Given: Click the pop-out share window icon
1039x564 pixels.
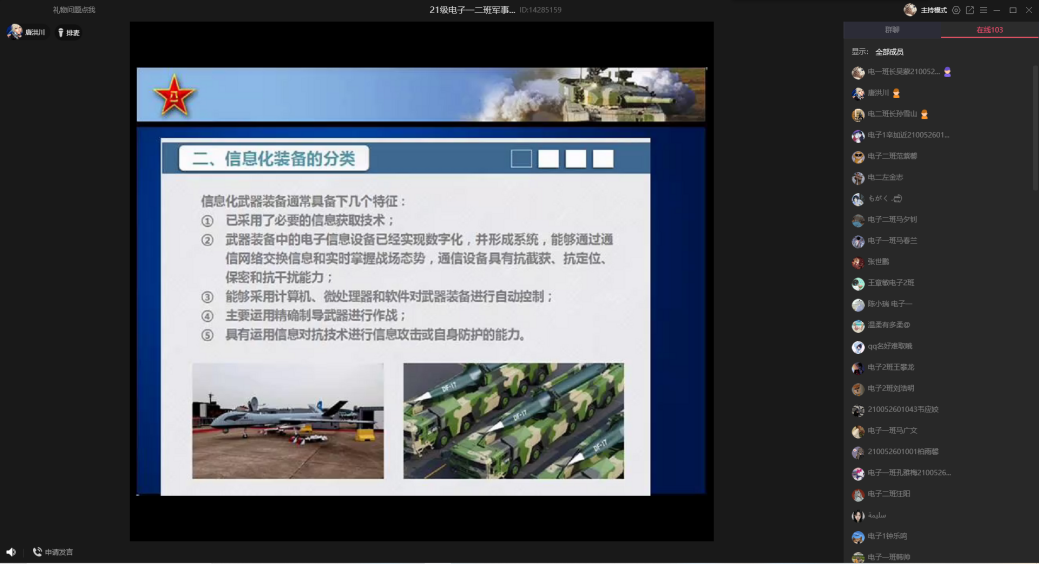Looking at the screenshot, I should (969, 10).
